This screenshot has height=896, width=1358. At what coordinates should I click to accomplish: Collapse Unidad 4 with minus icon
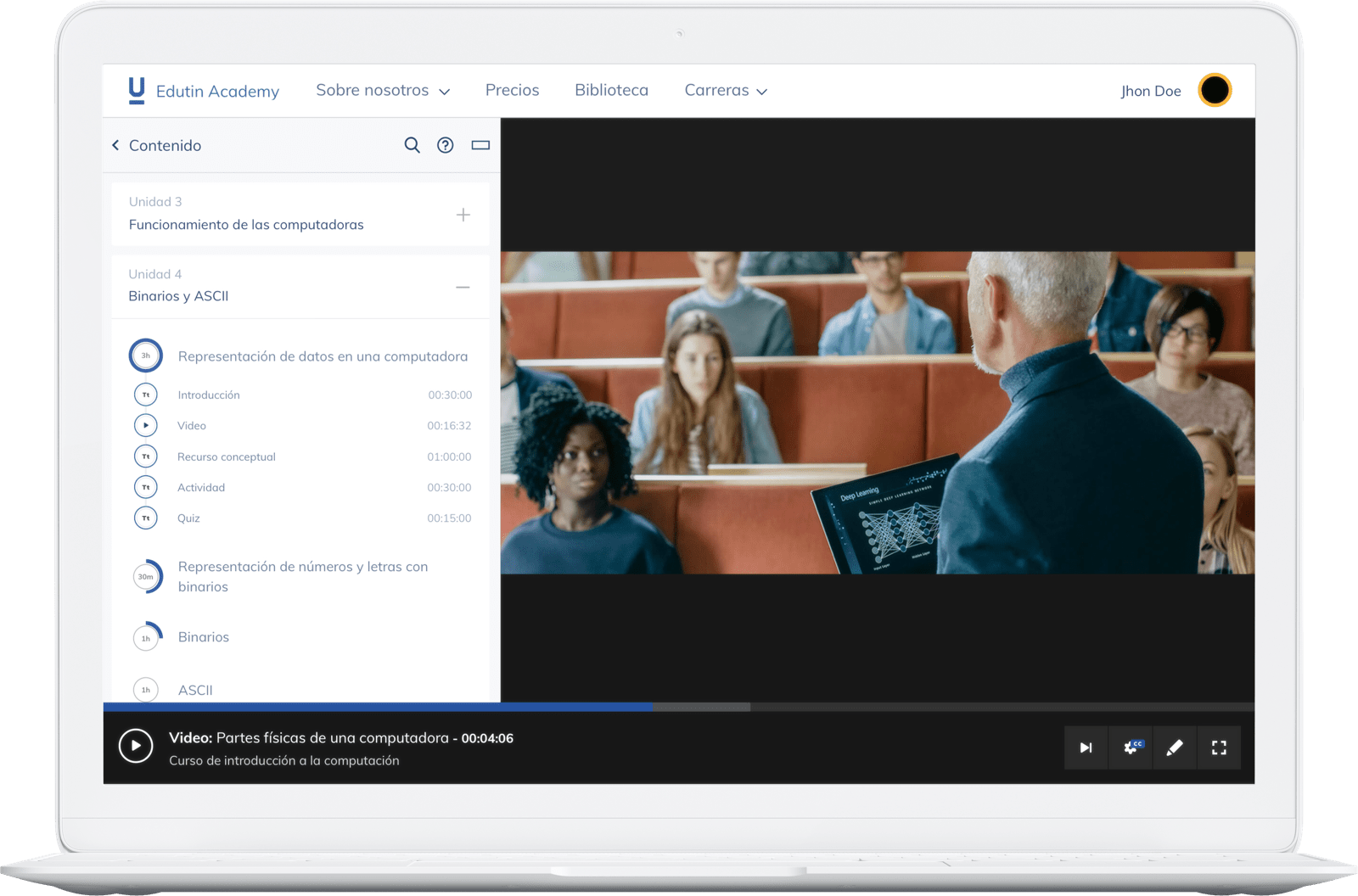pos(463,287)
